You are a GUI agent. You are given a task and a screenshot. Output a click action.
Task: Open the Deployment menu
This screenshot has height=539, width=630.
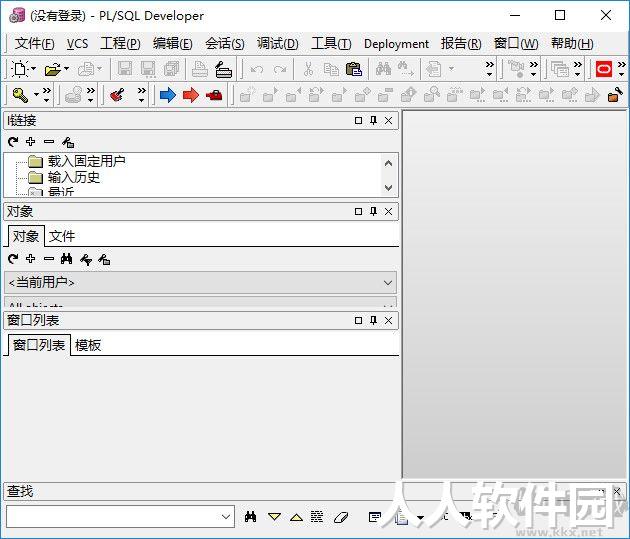[396, 43]
